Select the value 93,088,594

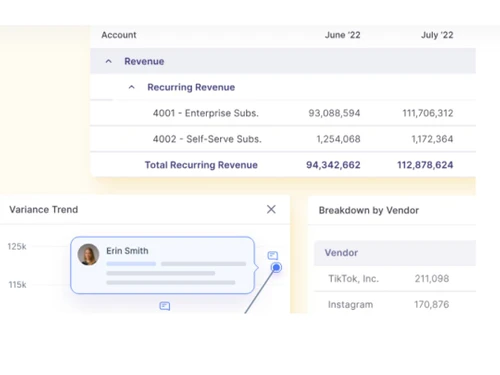pyautogui.click(x=334, y=113)
